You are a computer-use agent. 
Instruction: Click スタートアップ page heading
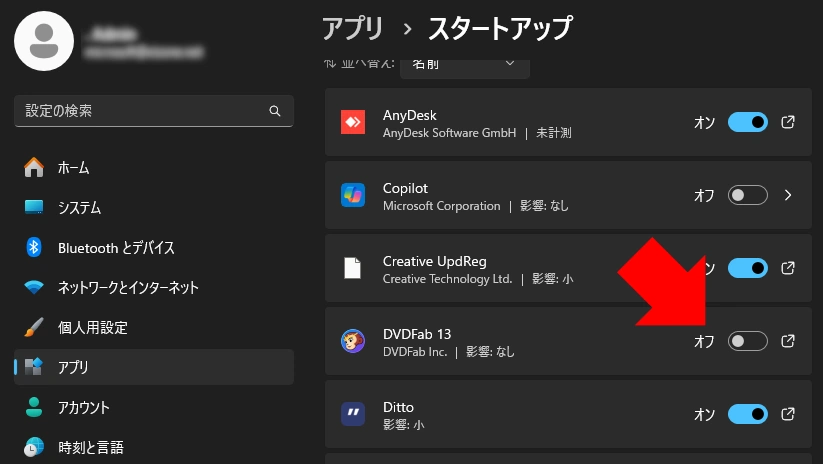click(500, 28)
